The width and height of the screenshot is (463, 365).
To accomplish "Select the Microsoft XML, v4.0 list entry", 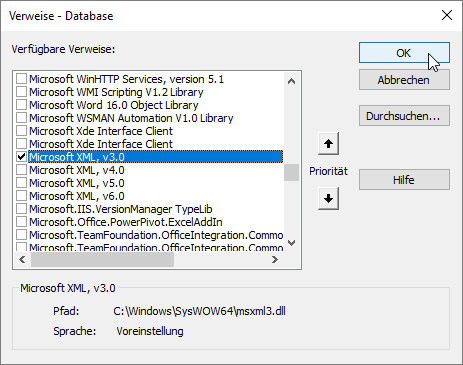I will click(x=77, y=170).
